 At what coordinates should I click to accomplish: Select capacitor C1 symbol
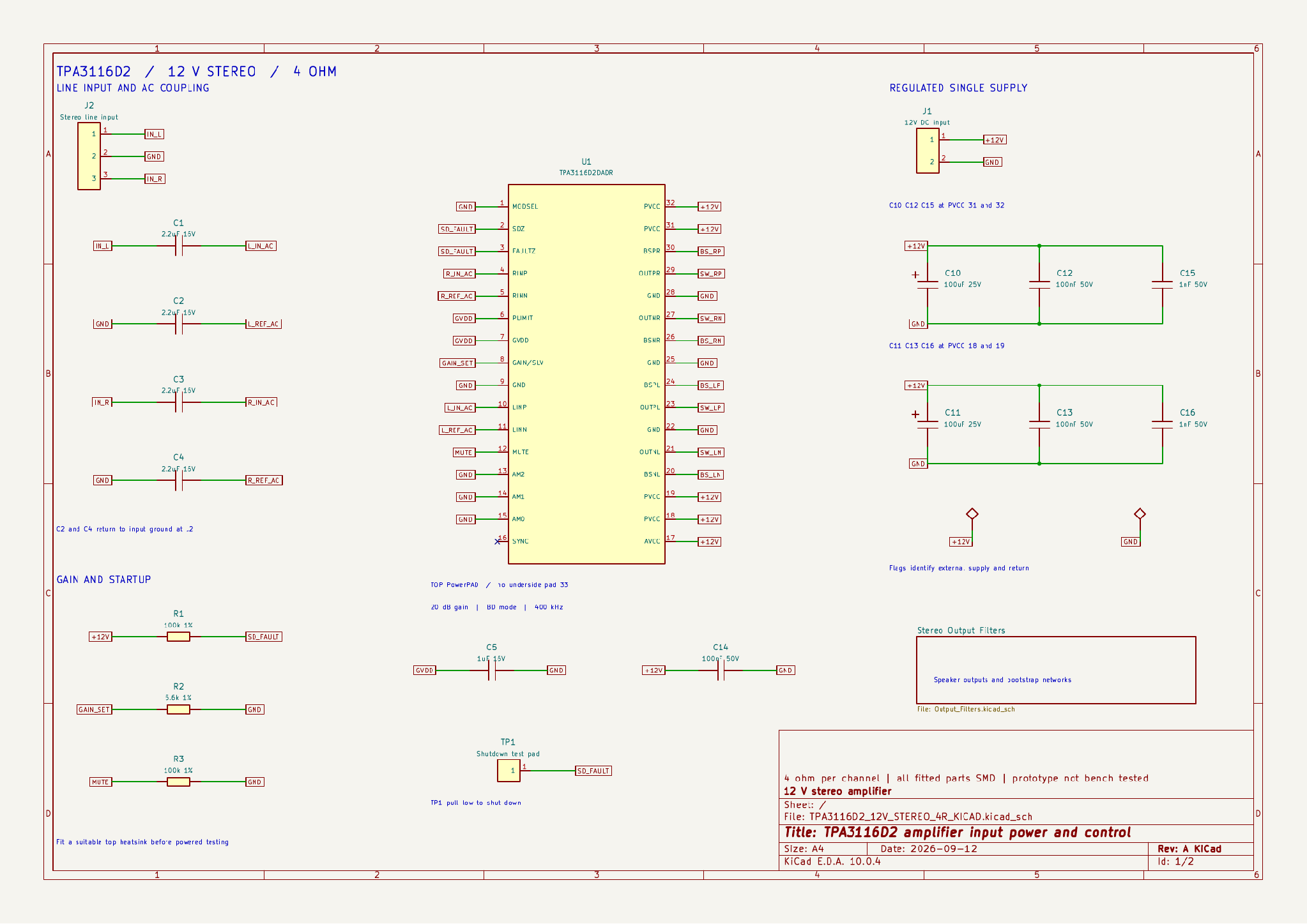[179, 246]
